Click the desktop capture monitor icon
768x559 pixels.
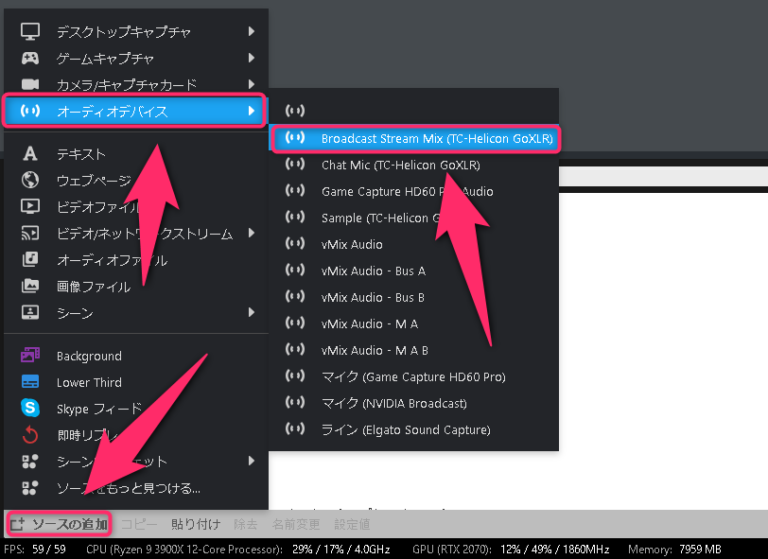[30, 31]
